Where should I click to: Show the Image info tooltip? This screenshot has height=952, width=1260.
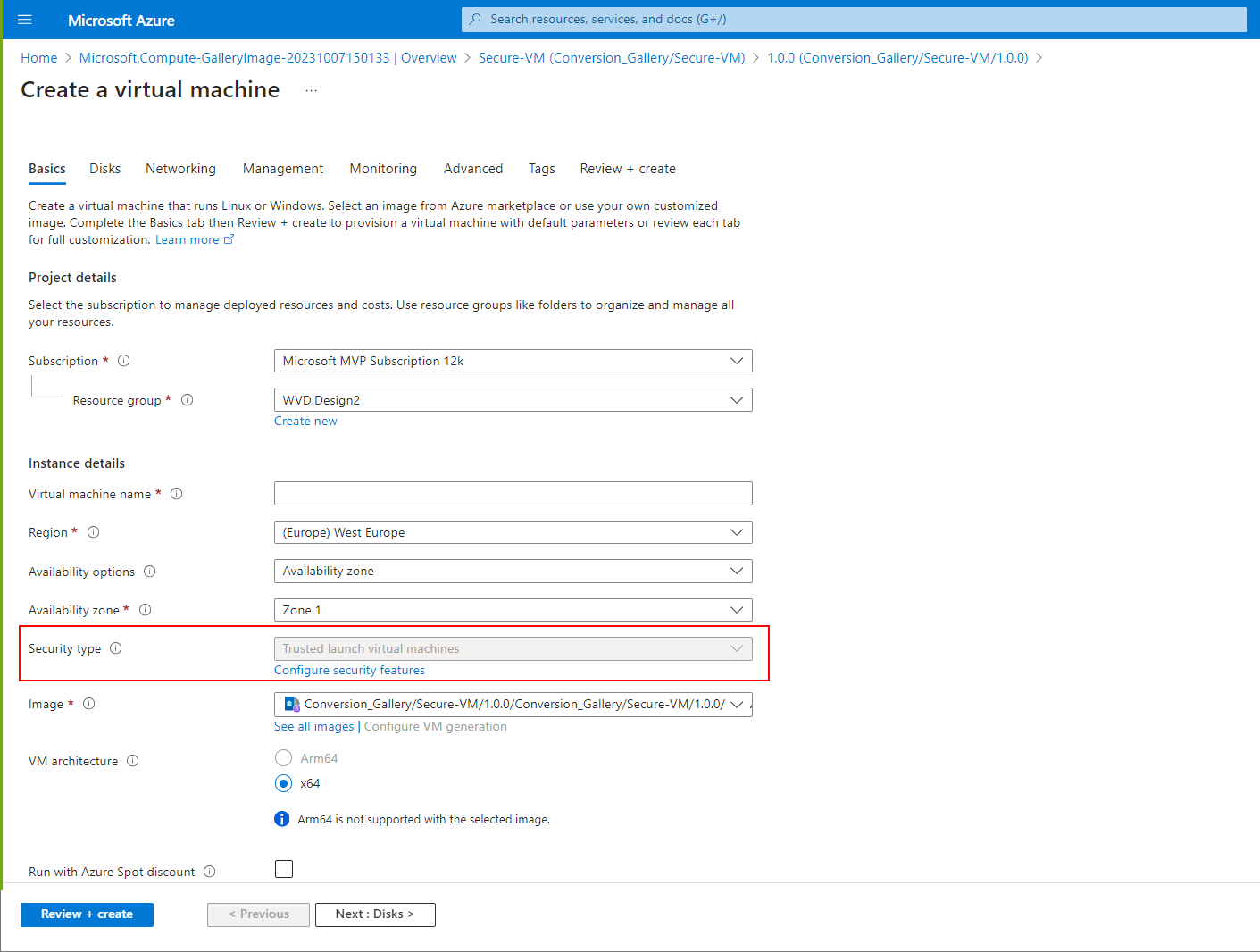(89, 704)
